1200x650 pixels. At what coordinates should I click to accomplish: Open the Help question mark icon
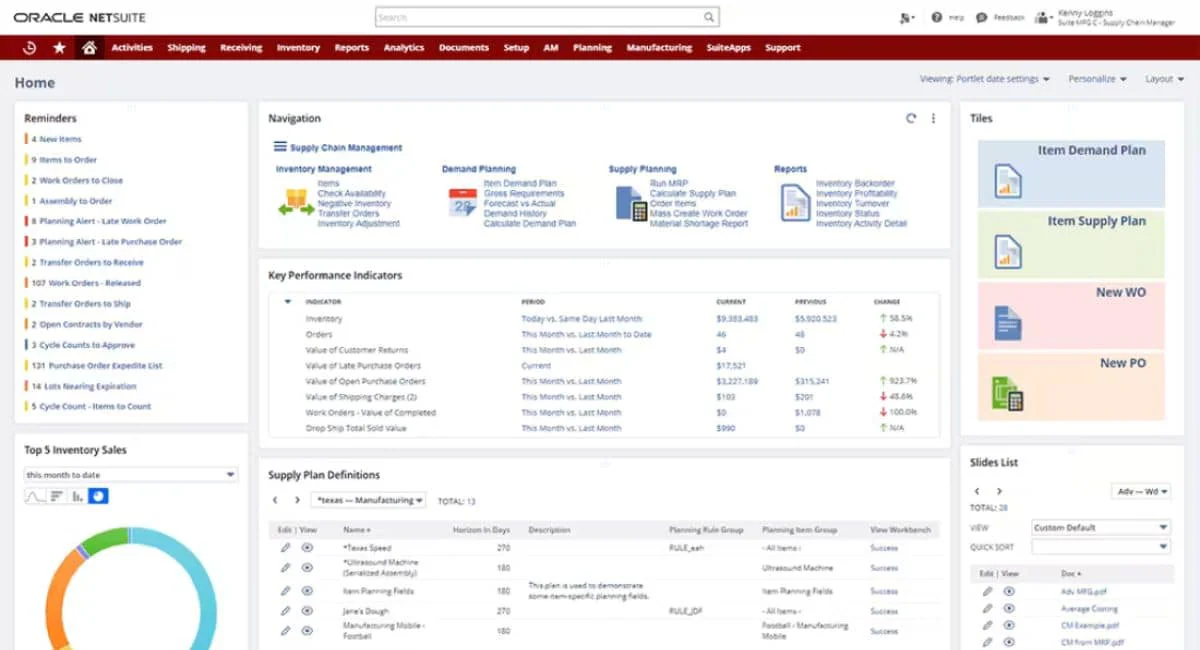click(x=937, y=17)
